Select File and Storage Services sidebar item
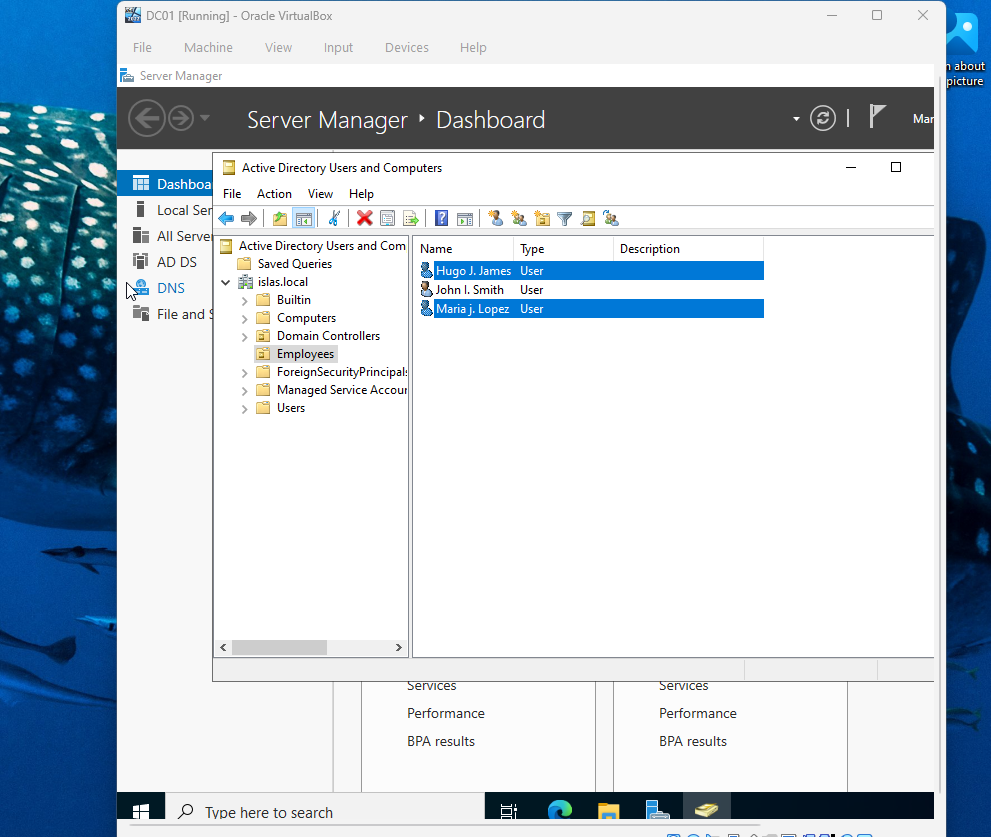 pos(166,314)
